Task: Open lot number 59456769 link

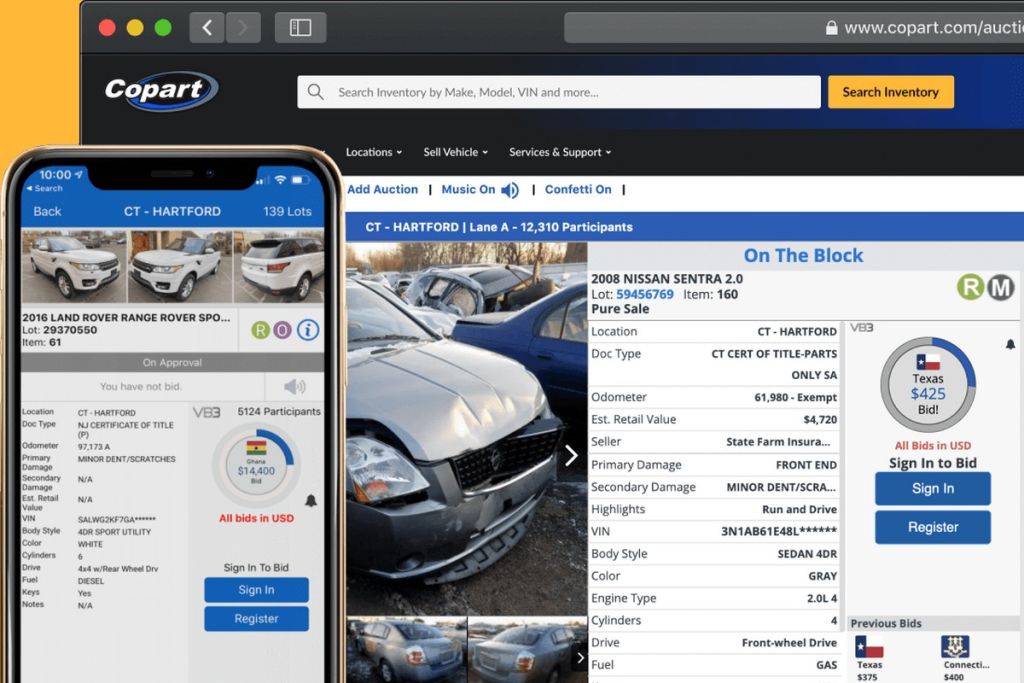Action: [644, 294]
